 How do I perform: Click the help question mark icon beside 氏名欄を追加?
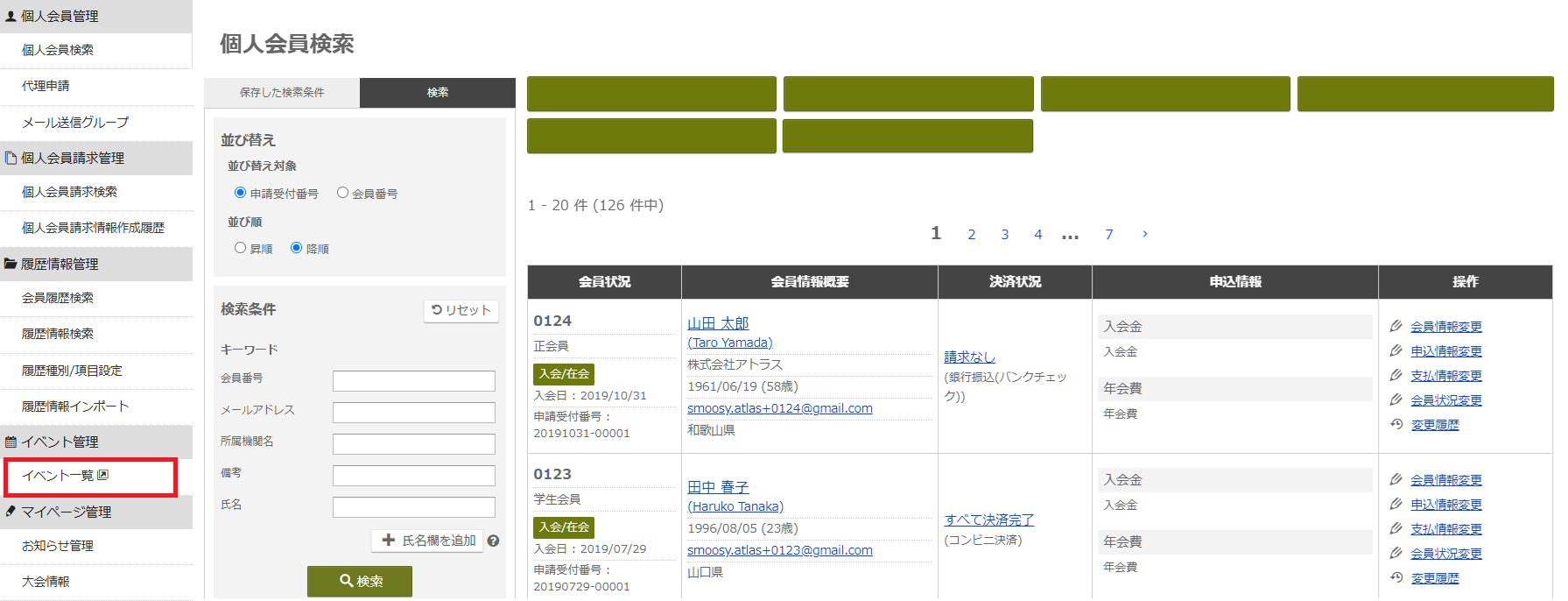494,541
